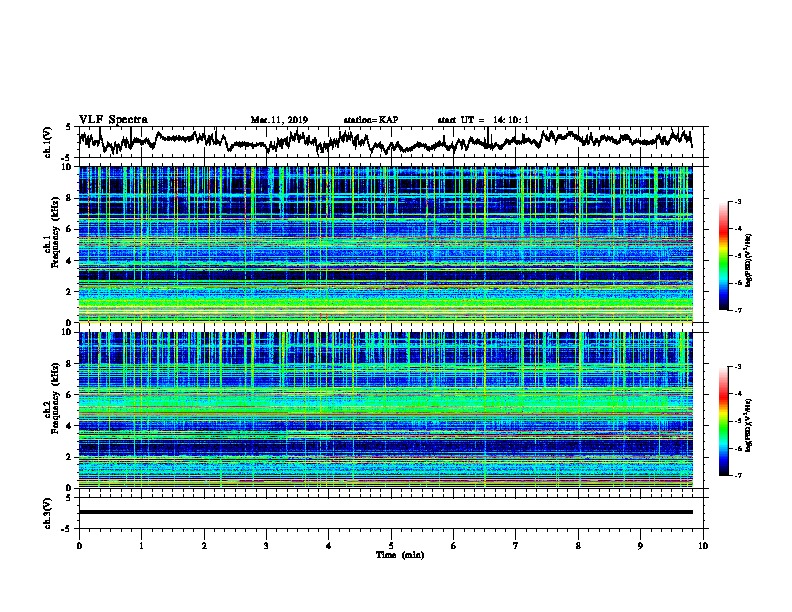Screen dimensions: 792x612
Task: Click time axis tick label 0
Action: point(79,546)
